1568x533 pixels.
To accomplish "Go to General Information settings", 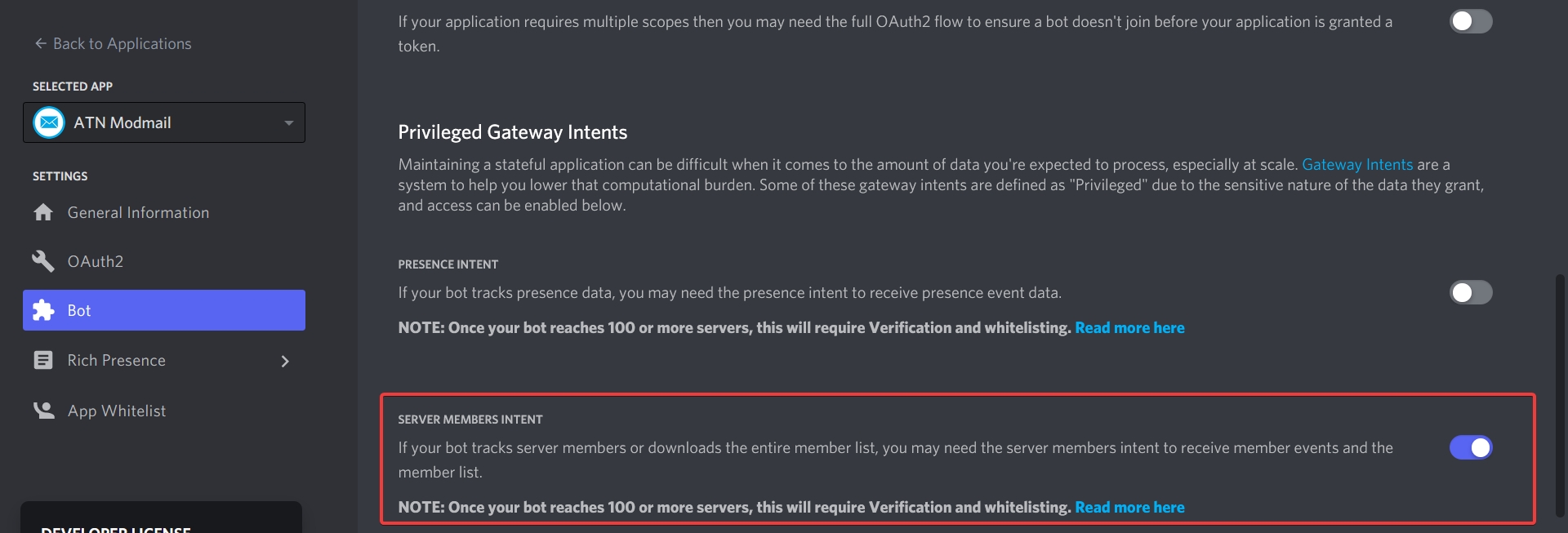I will tap(138, 212).
